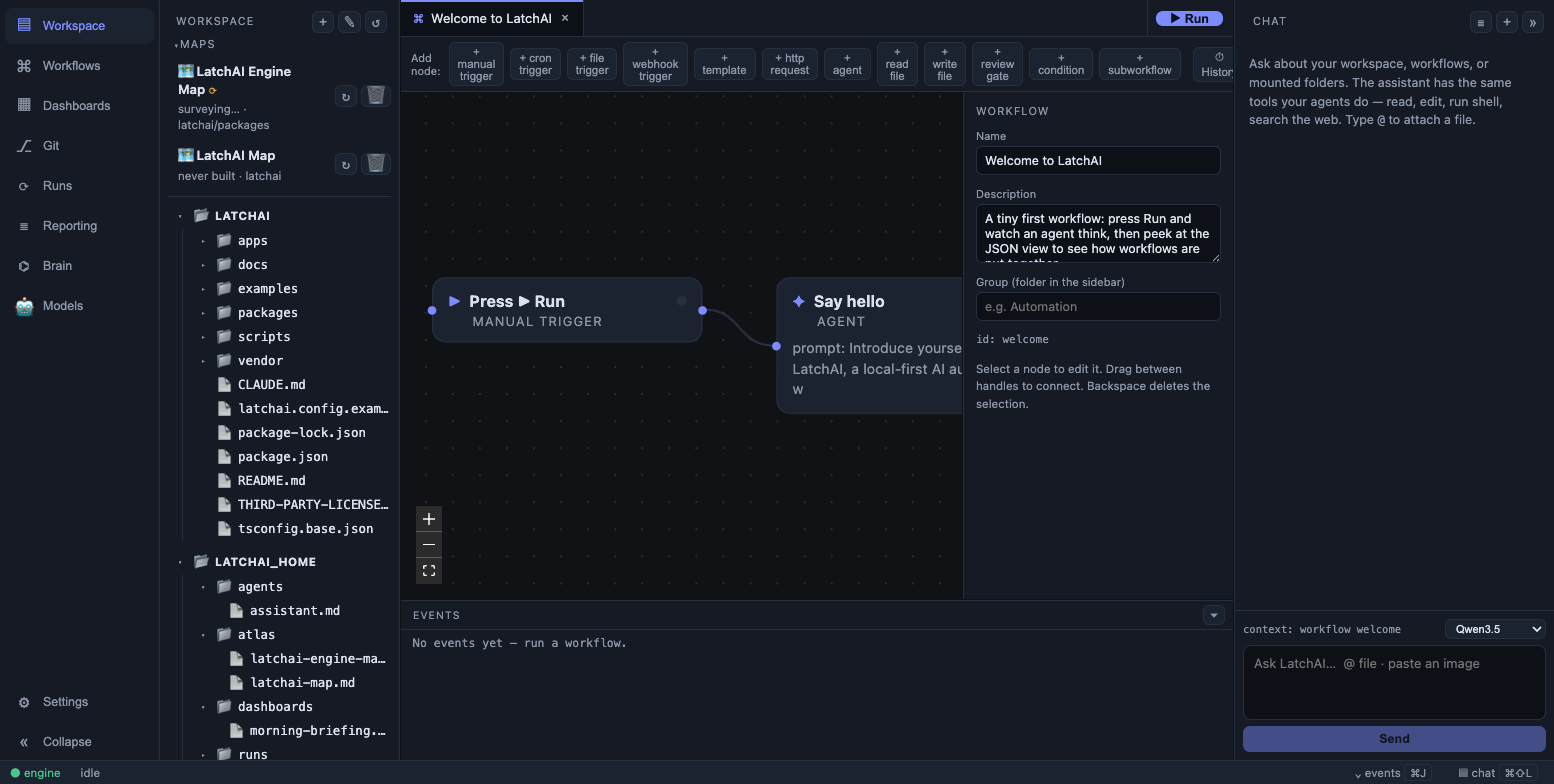Toggle chat panel from status bar
Screen dimensions: 1554x784
[x=1497, y=773]
